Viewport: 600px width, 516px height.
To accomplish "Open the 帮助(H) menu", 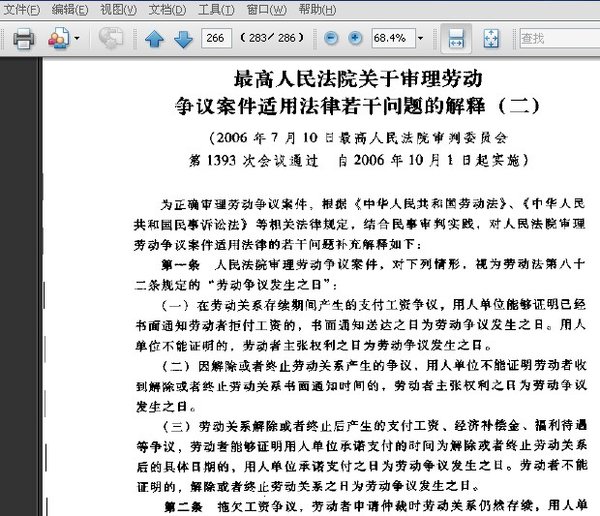I will (x=317, y=10).
